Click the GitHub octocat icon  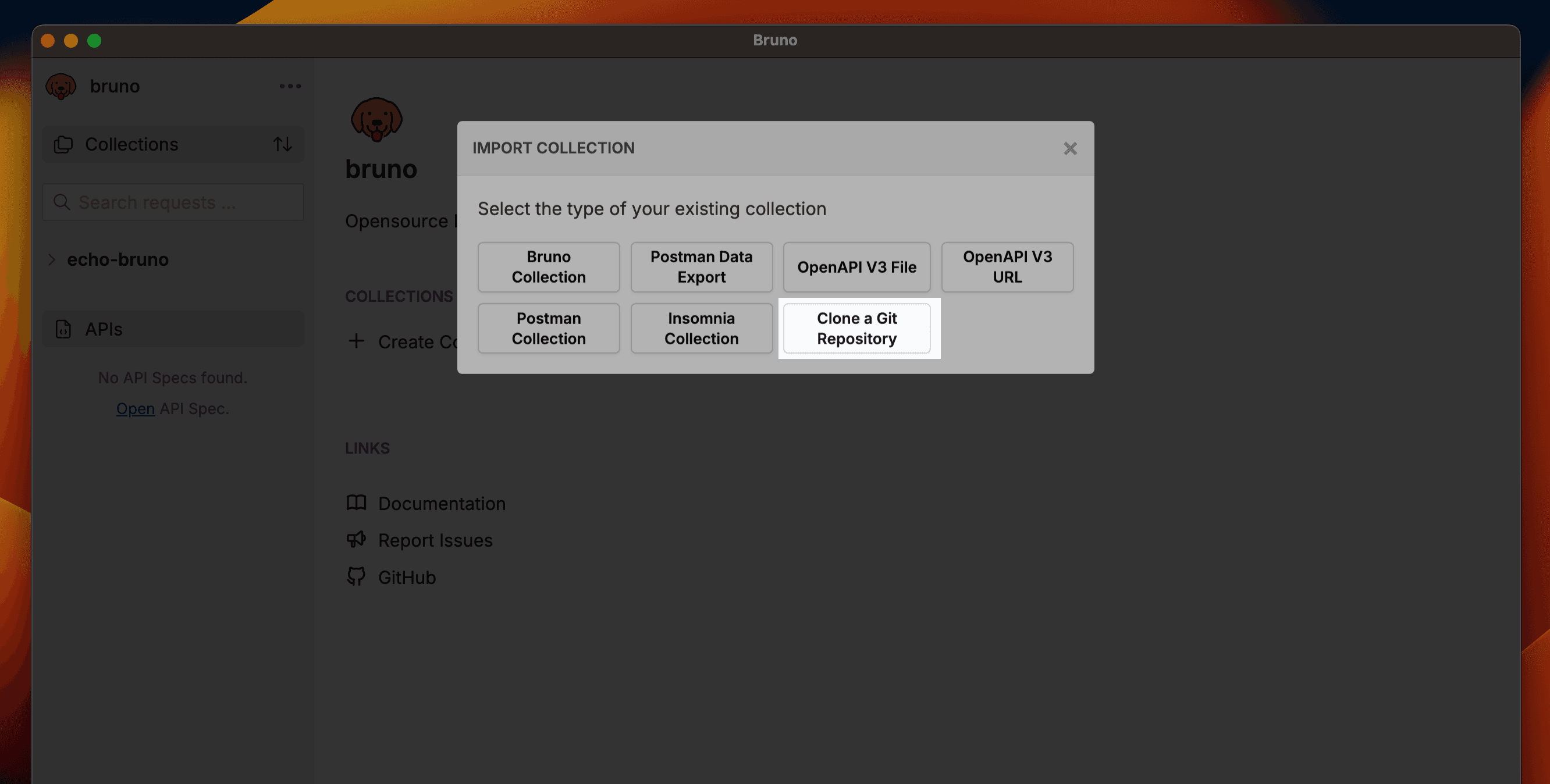[x=357, y=576]
